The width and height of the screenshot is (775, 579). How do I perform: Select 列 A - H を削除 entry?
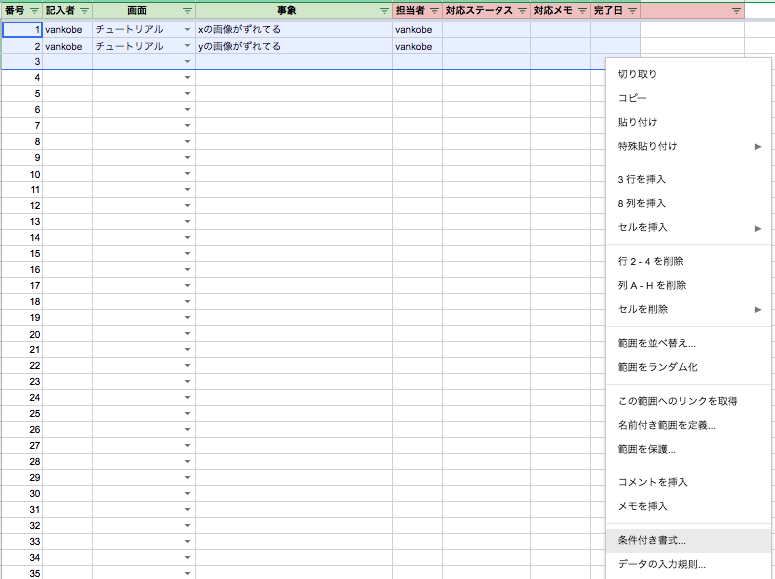tap(688, 285)
